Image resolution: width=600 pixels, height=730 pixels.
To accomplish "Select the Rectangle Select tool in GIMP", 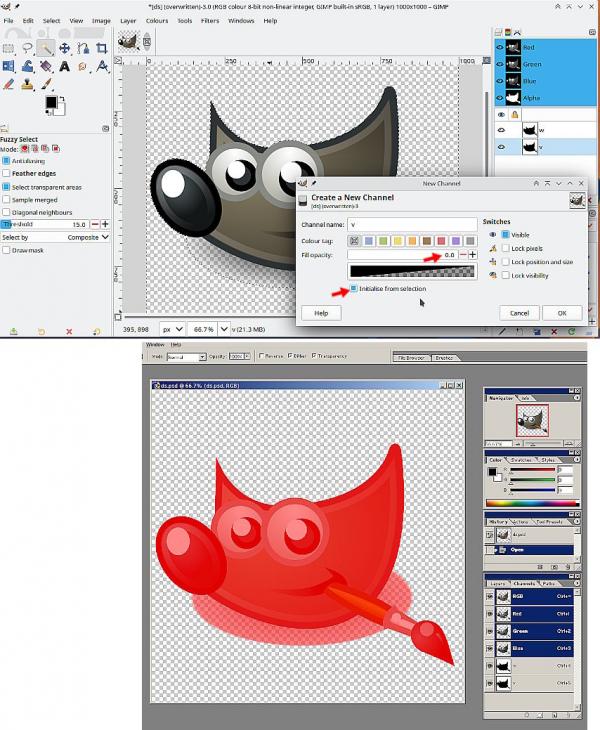I will 8,48.
